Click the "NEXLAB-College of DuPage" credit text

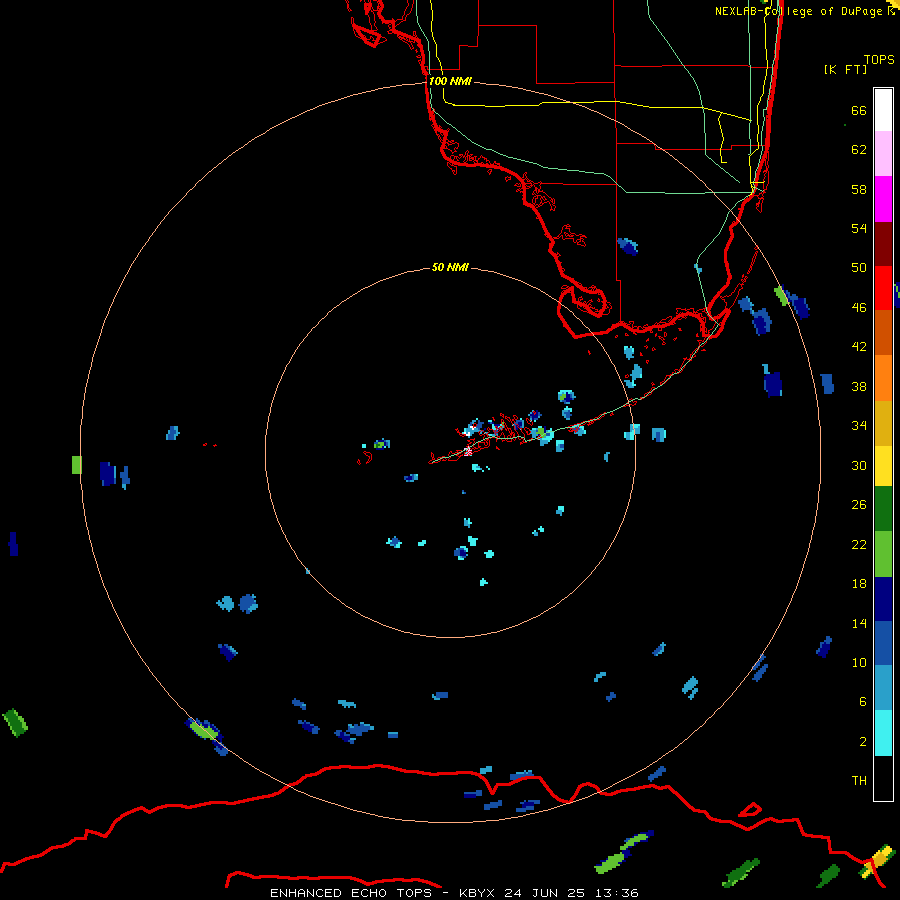coord(799,11)
